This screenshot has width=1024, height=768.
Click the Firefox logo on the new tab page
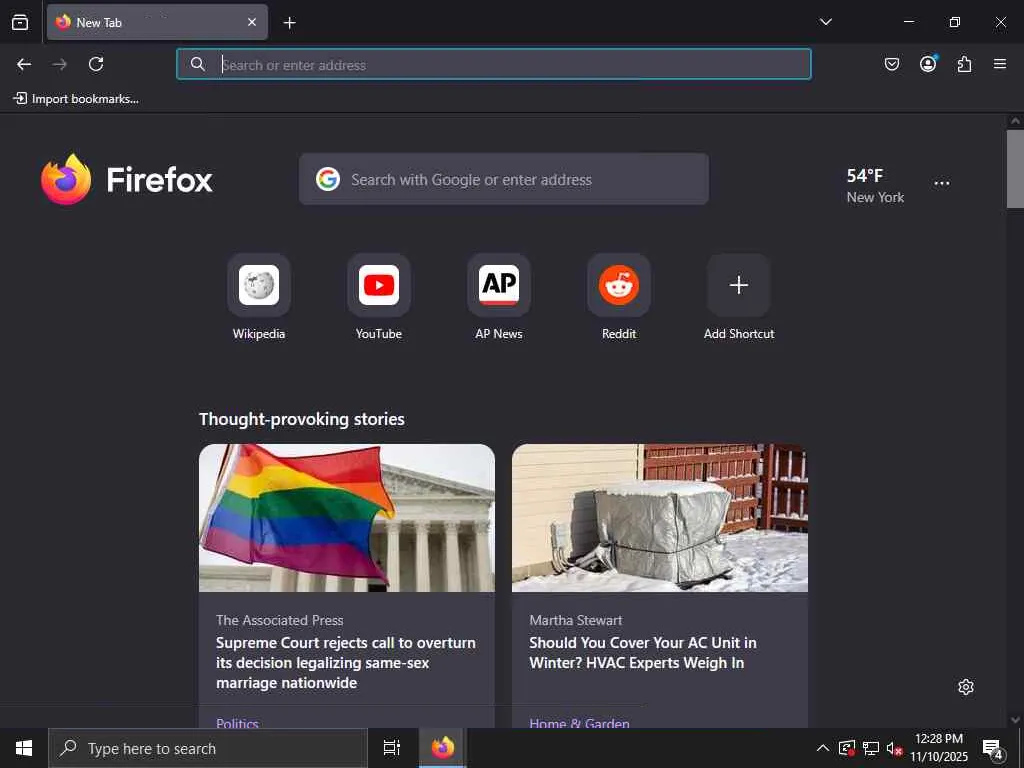[127, 180]
